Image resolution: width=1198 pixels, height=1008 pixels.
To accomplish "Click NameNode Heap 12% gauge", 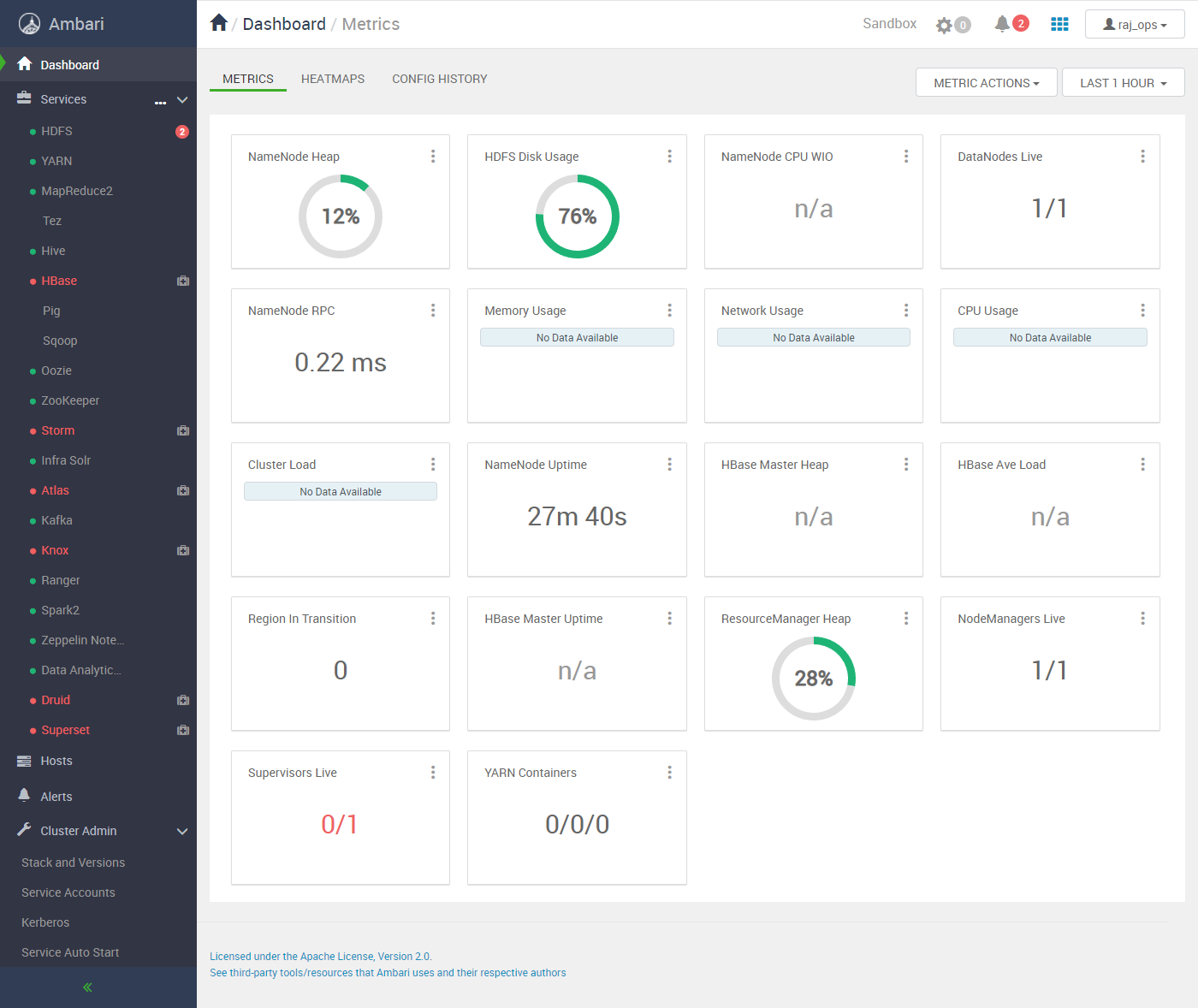I will pos(341,216).
